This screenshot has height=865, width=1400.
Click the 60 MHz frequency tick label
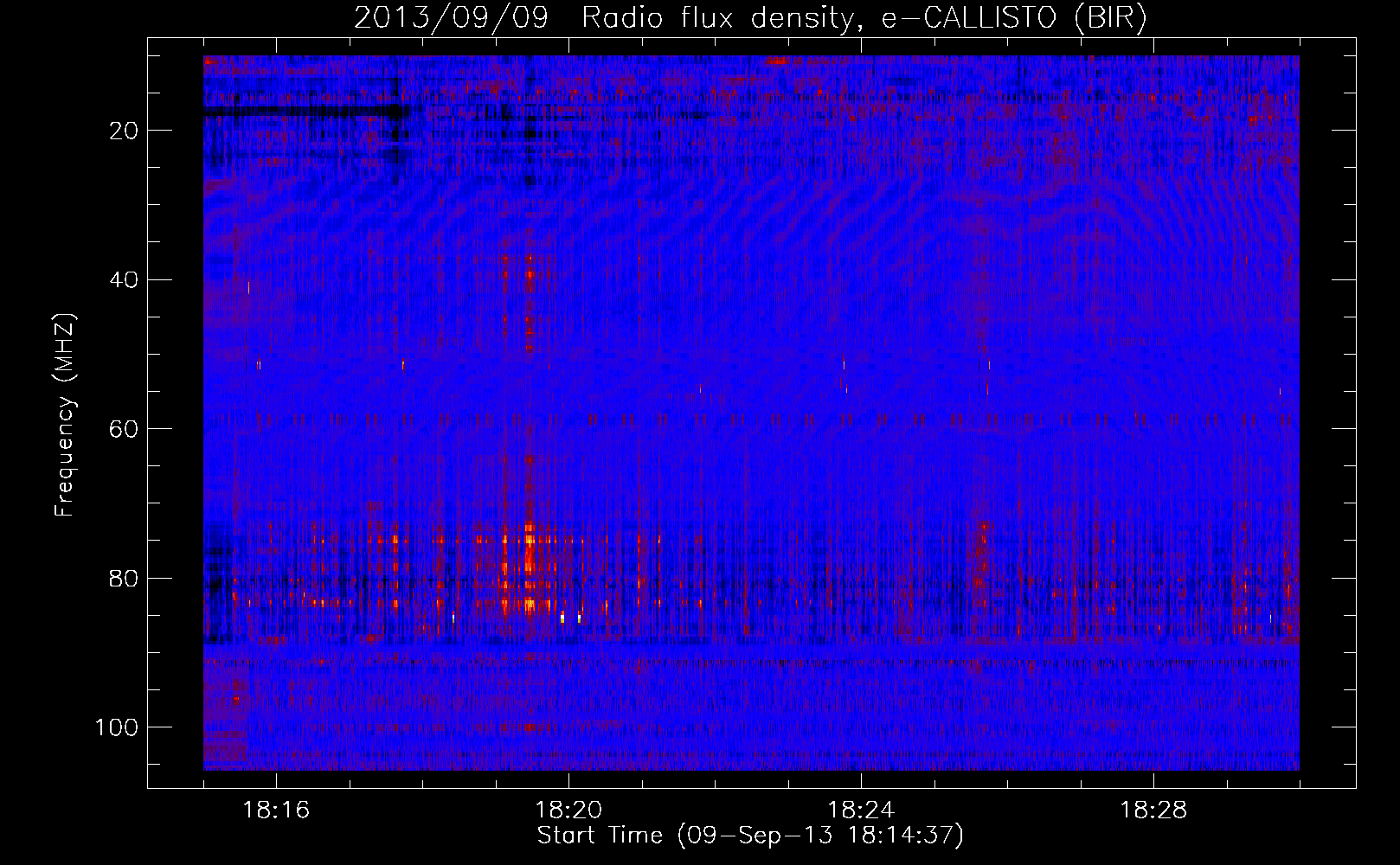[x=125, y=429]
